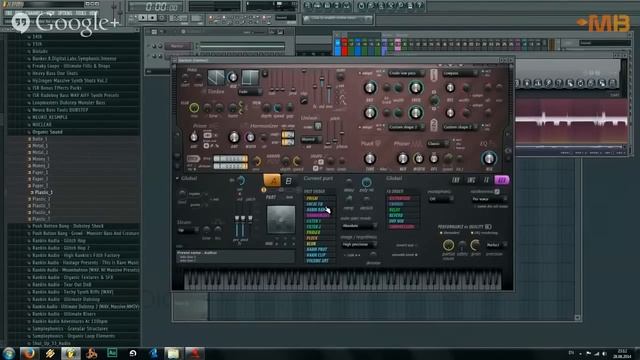Click the part image thumbnail
640x360 pixels.
tap(281, 220)
